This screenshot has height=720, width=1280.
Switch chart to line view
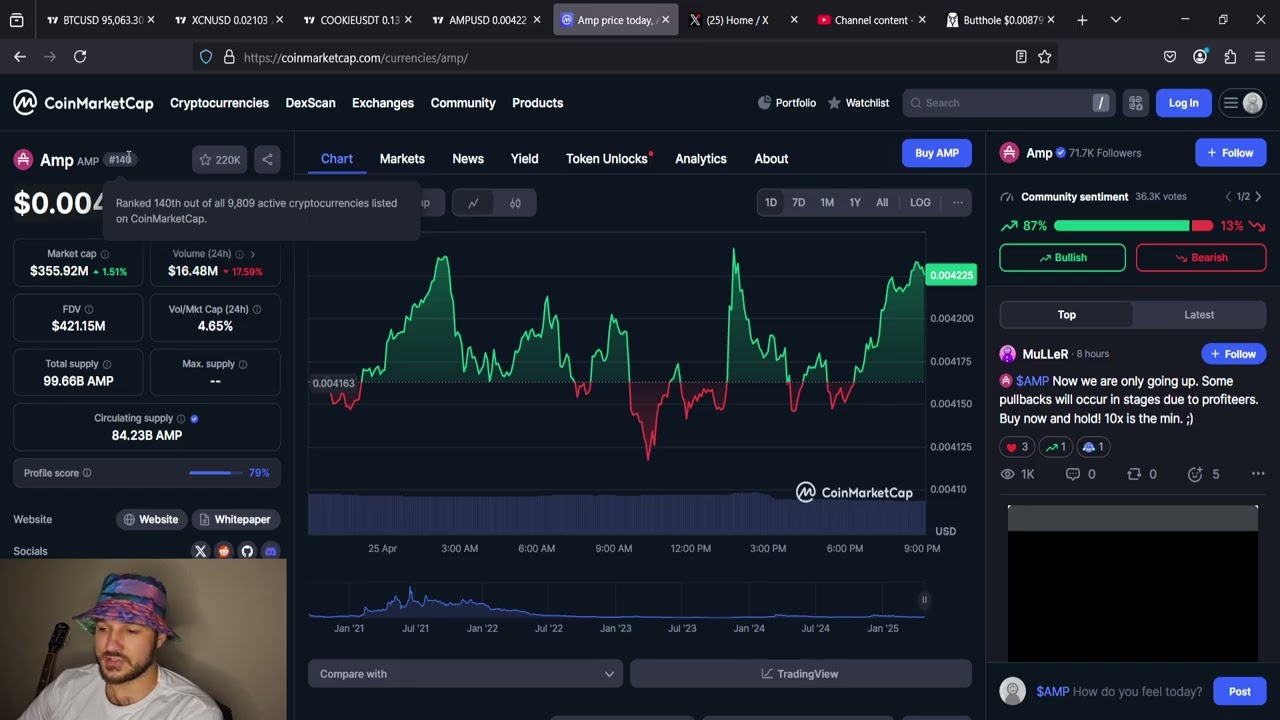473,203
